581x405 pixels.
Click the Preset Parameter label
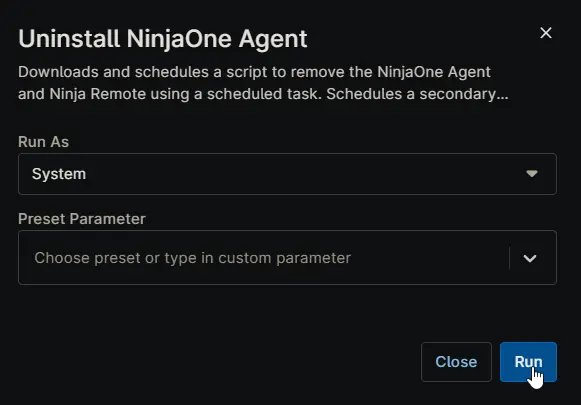(x=82, y=219)
